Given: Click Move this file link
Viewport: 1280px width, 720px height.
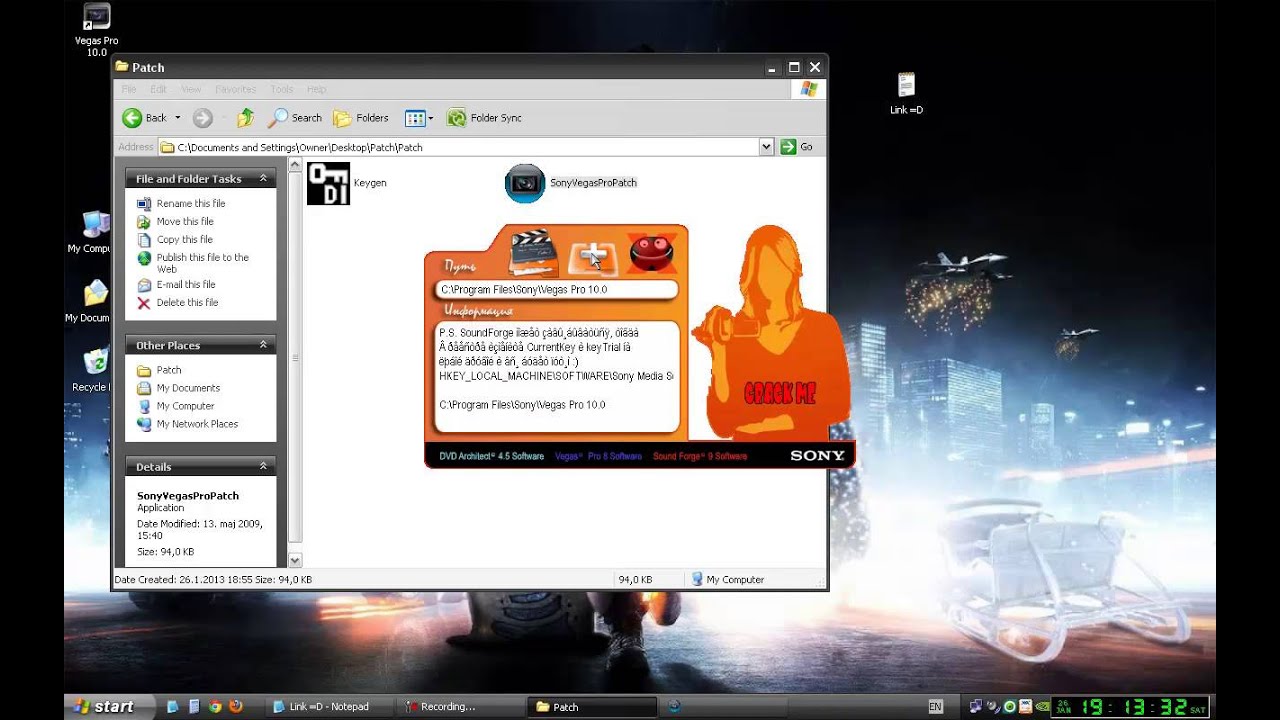Looking at the screenshot, I should [x=185, y=221].
